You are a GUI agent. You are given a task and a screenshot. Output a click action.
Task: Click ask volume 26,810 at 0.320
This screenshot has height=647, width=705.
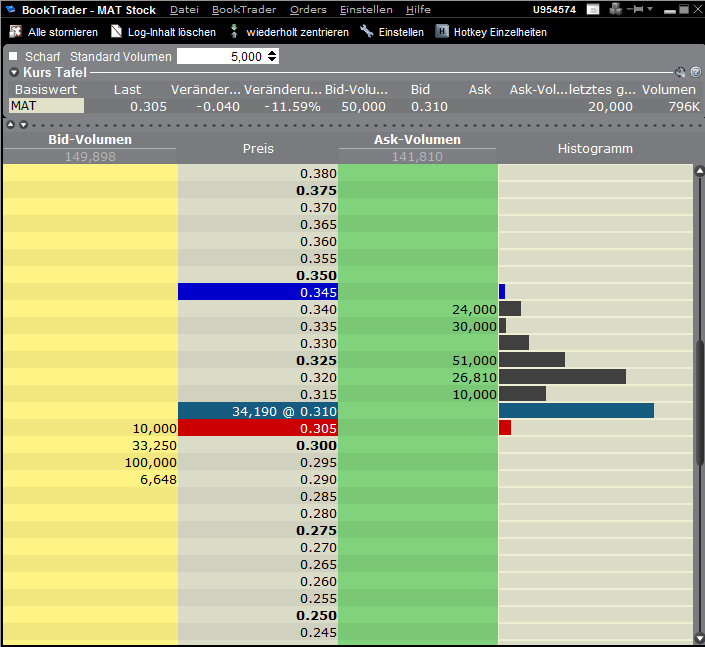(474, 378)
